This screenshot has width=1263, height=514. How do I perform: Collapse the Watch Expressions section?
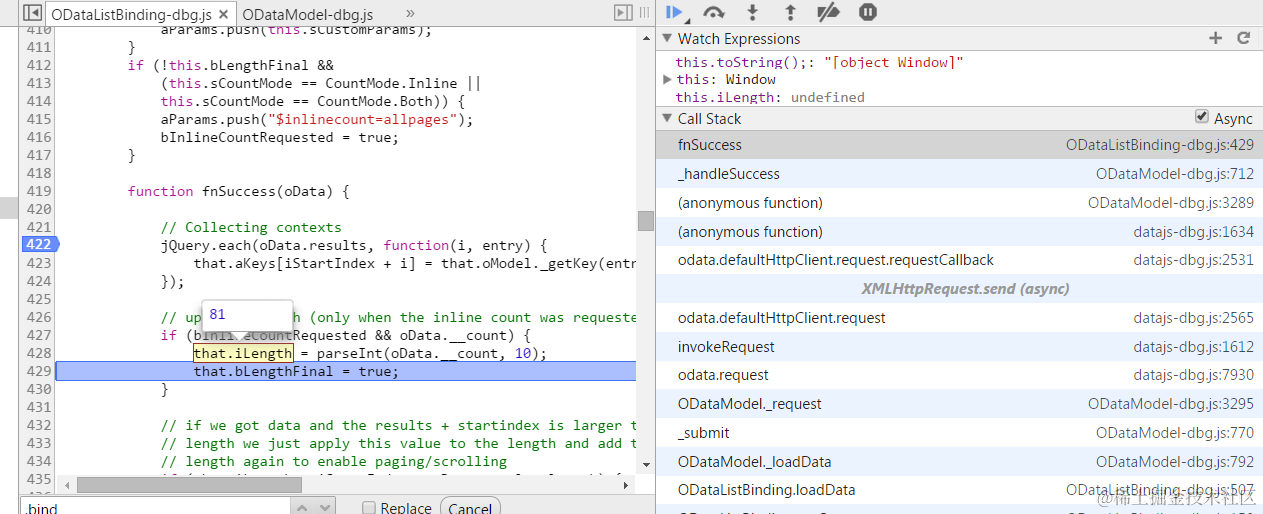pos(667,38)
